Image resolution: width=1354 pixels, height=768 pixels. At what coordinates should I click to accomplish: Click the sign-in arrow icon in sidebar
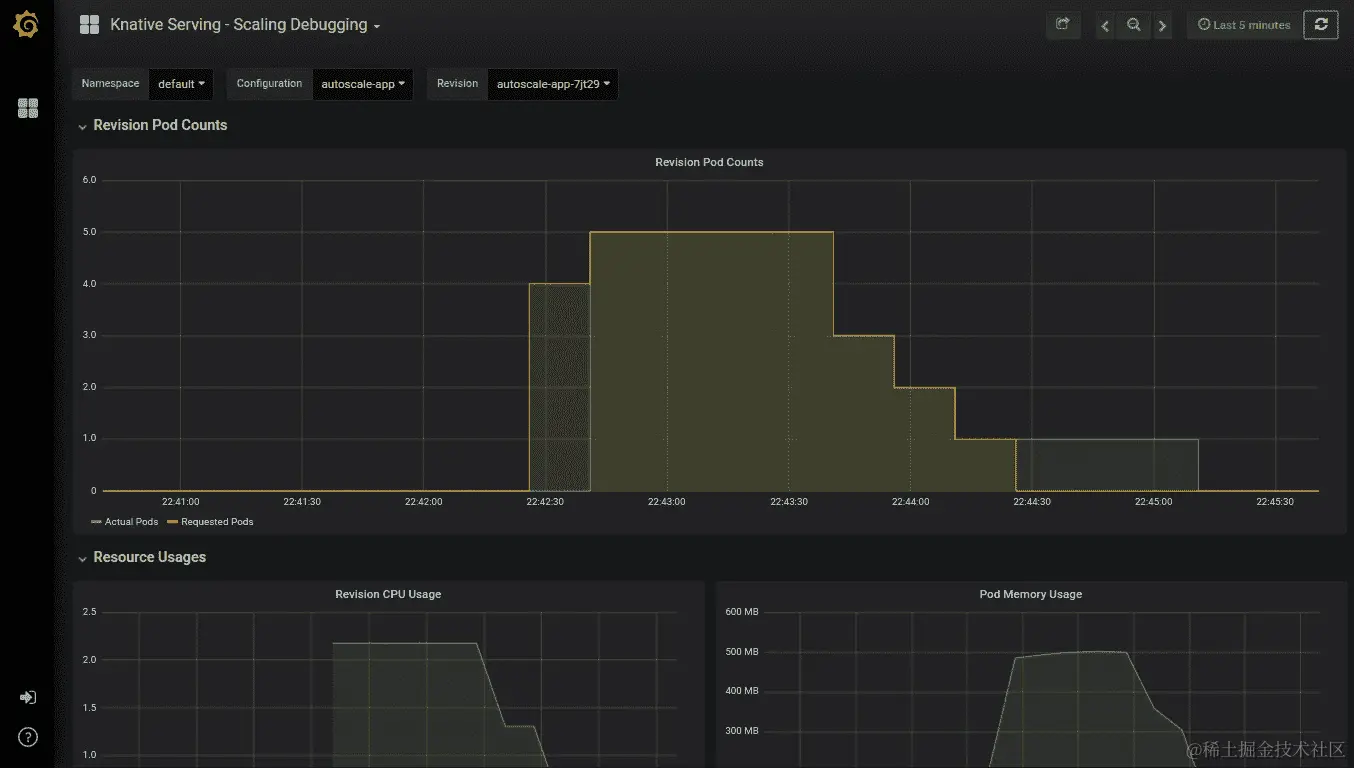(x=27, y=697)
